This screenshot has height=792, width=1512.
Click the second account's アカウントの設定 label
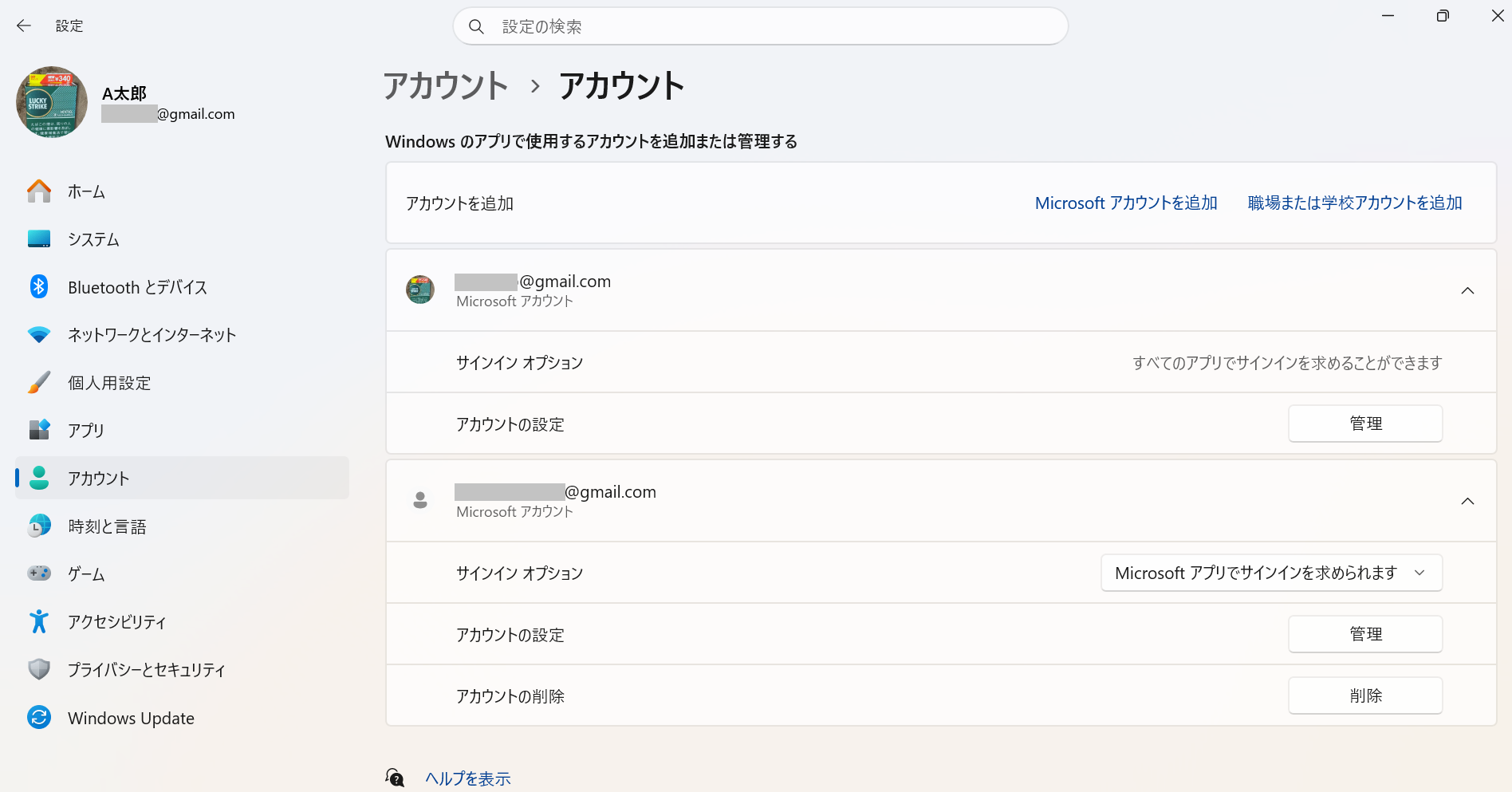coord(510,635)
